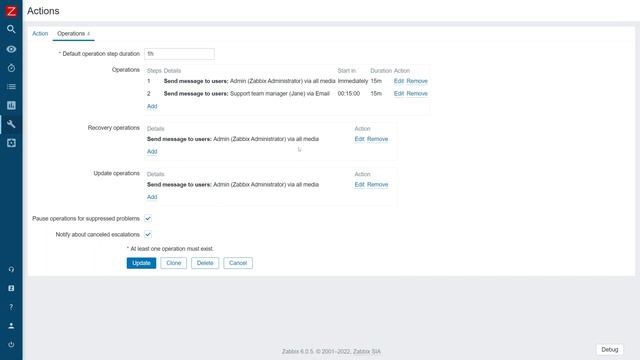Open the Services clock icon menu
This screenshot has width=640, height=360.
(11, 68)
